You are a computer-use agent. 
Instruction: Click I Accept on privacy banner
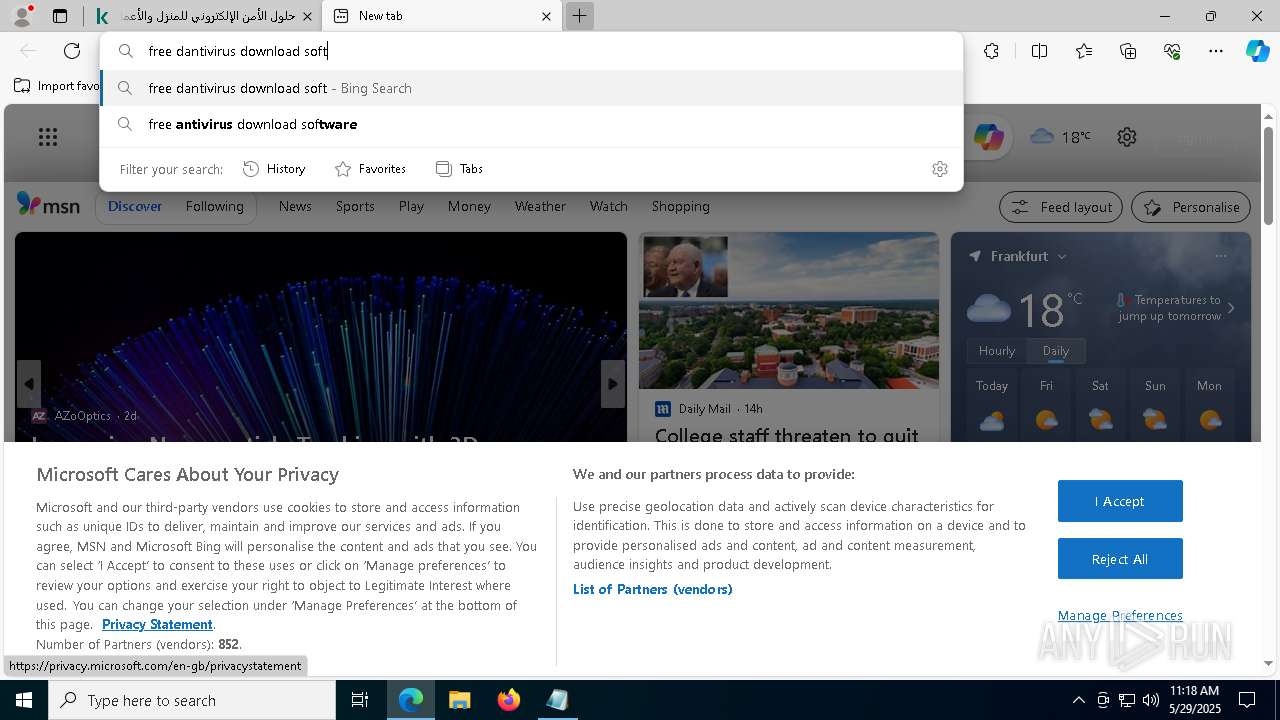click(1120, 501)
